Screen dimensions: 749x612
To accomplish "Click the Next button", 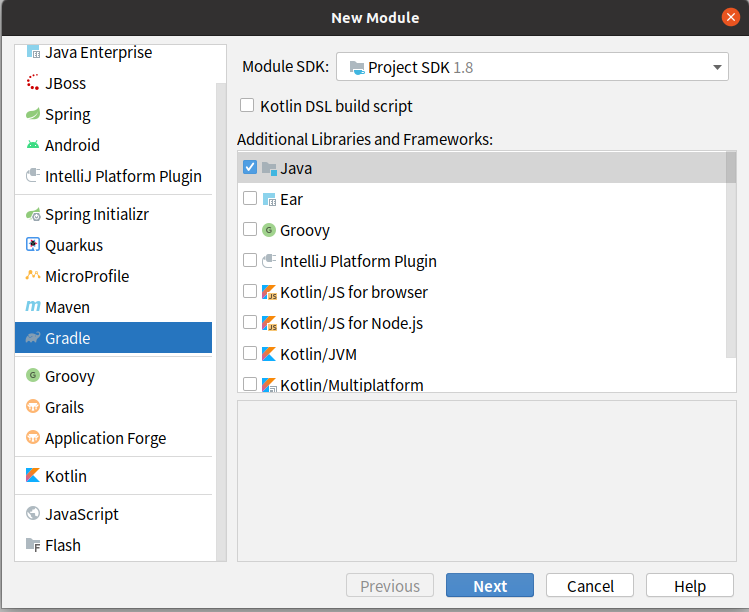I will [x=490, y=585].
